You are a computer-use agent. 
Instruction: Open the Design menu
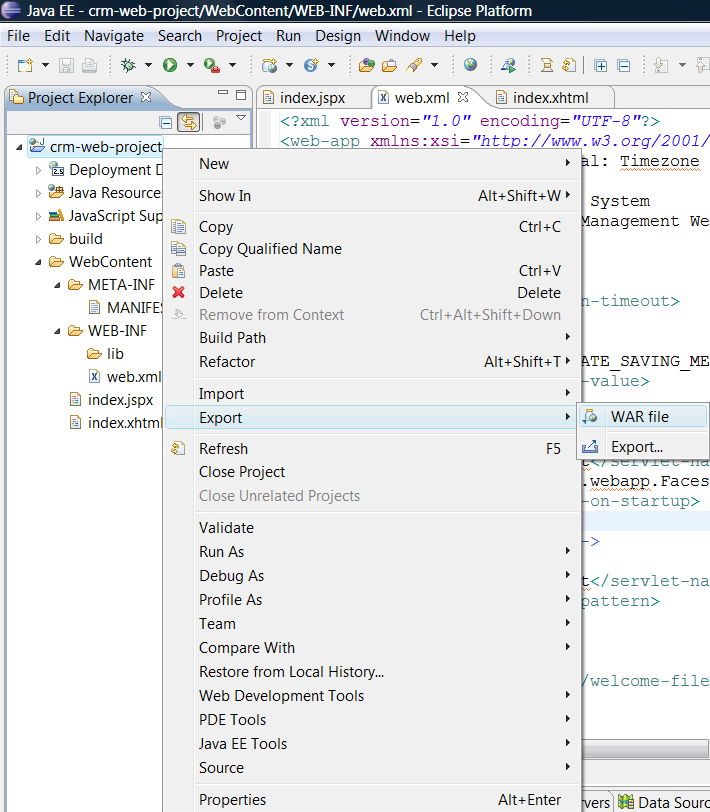coord(338,36)
